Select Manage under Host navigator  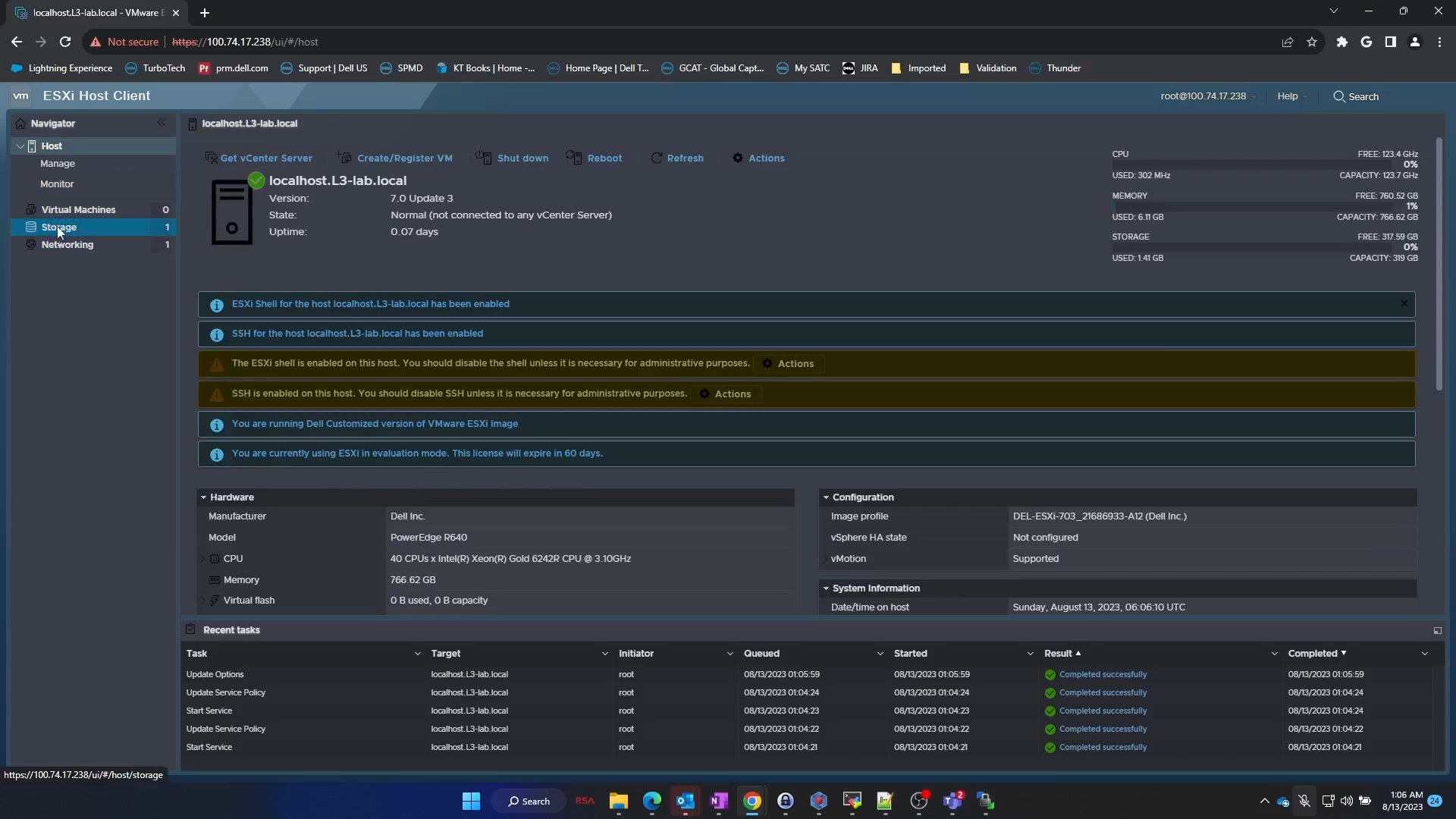[x=58, y=163]
